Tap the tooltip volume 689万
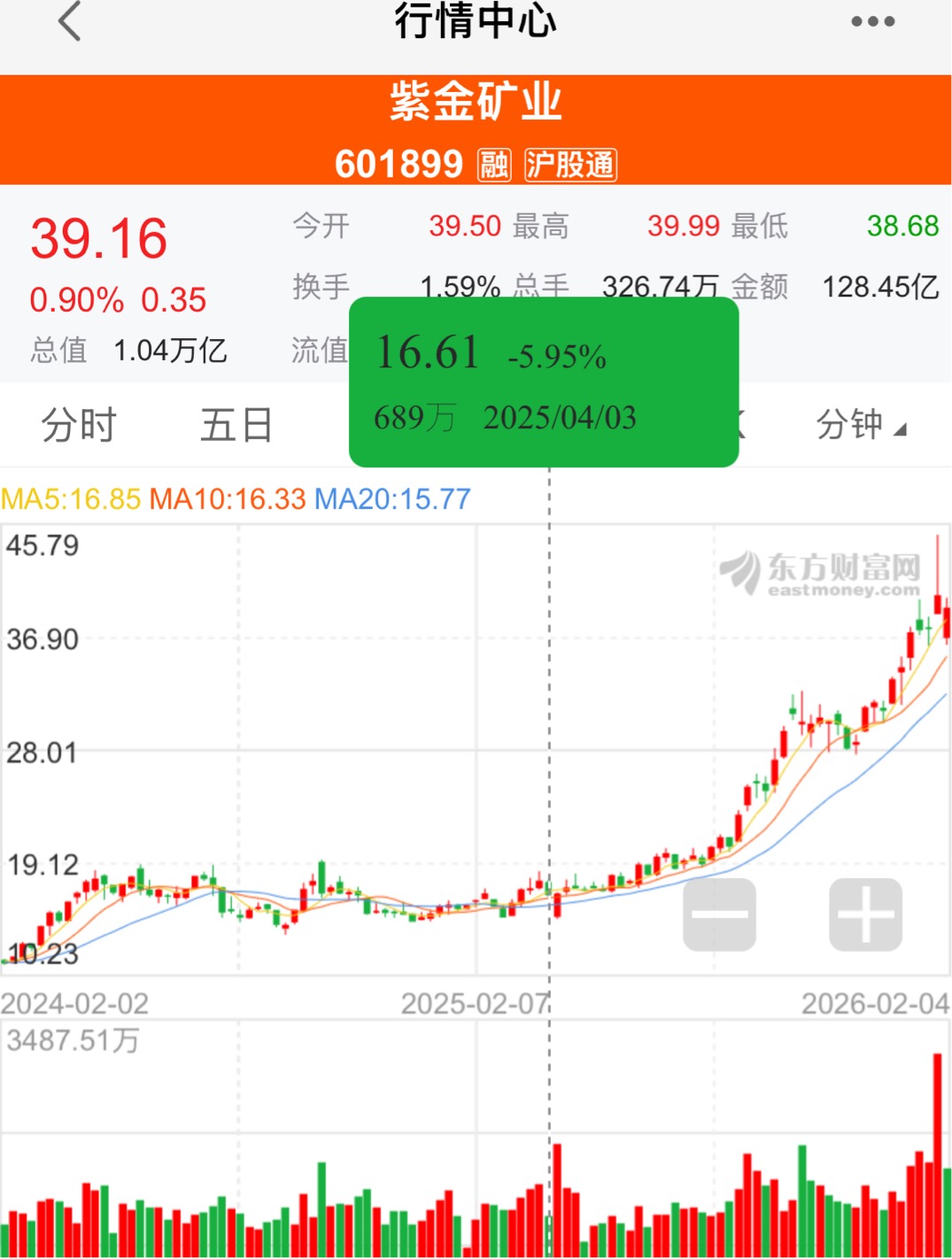Image resolution: width=952 pixels, height=1259 pixels. [414, 418]
